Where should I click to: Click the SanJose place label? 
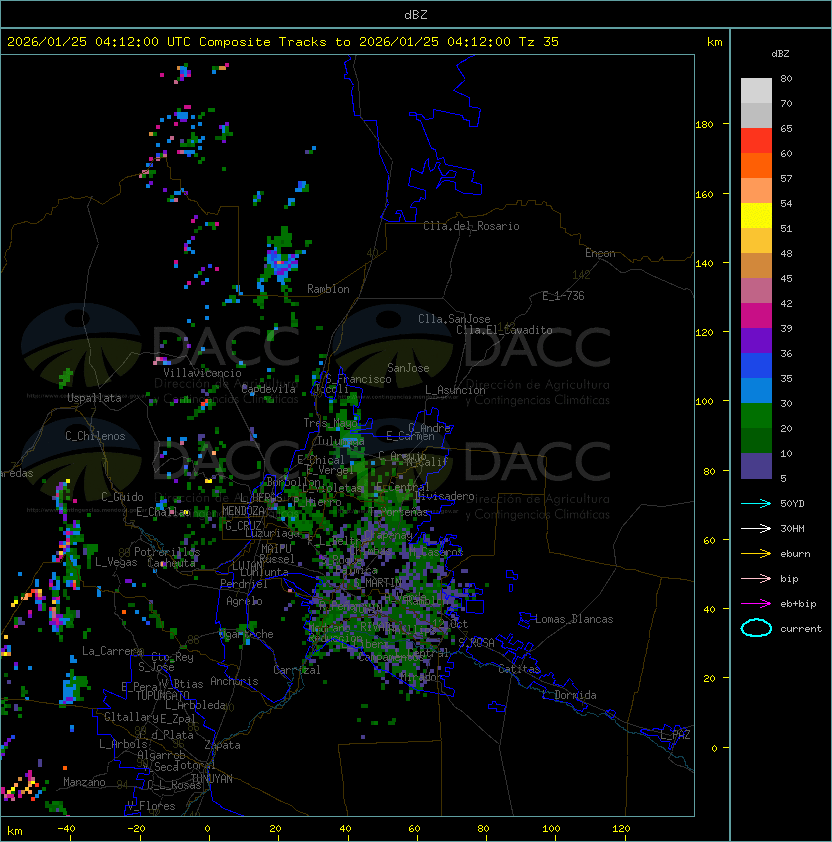pos(408,368)
